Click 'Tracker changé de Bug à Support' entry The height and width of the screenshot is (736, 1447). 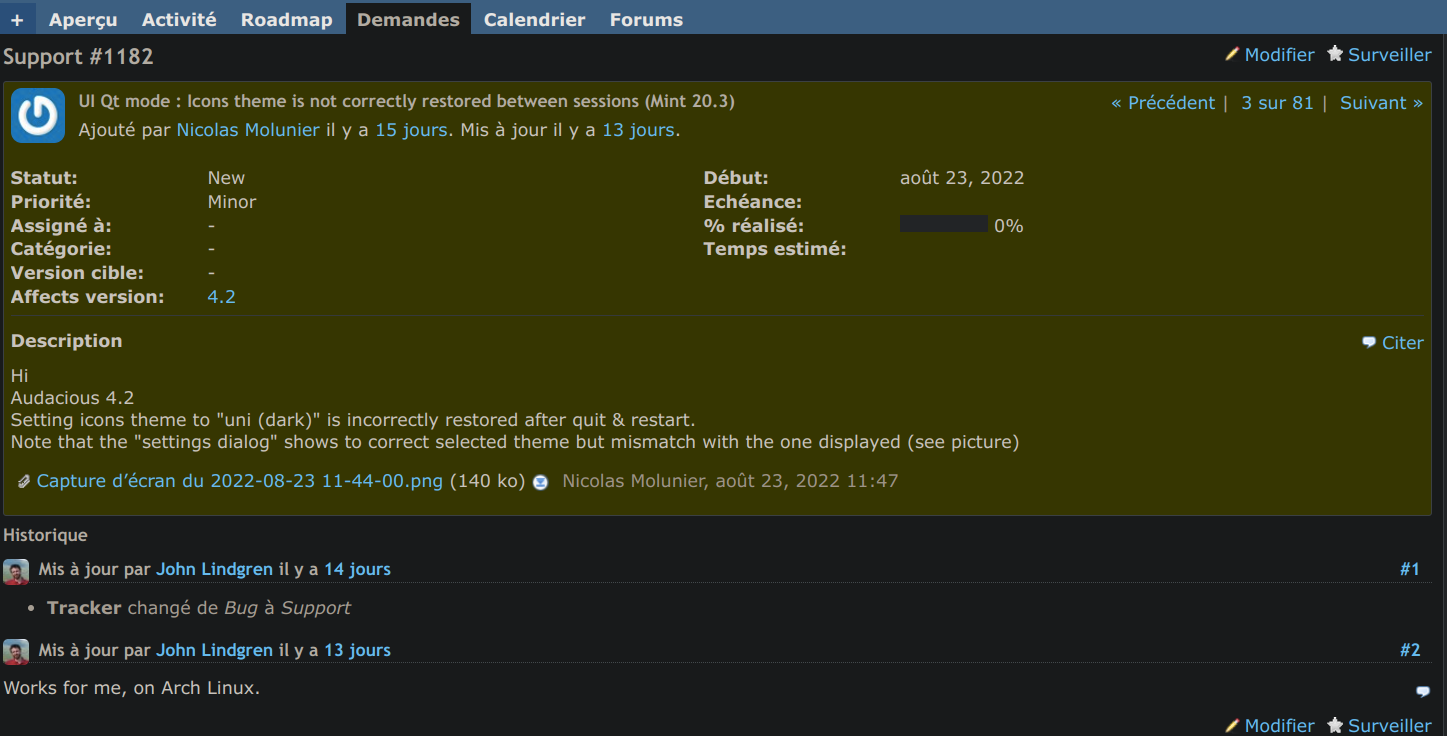point(199,608)
